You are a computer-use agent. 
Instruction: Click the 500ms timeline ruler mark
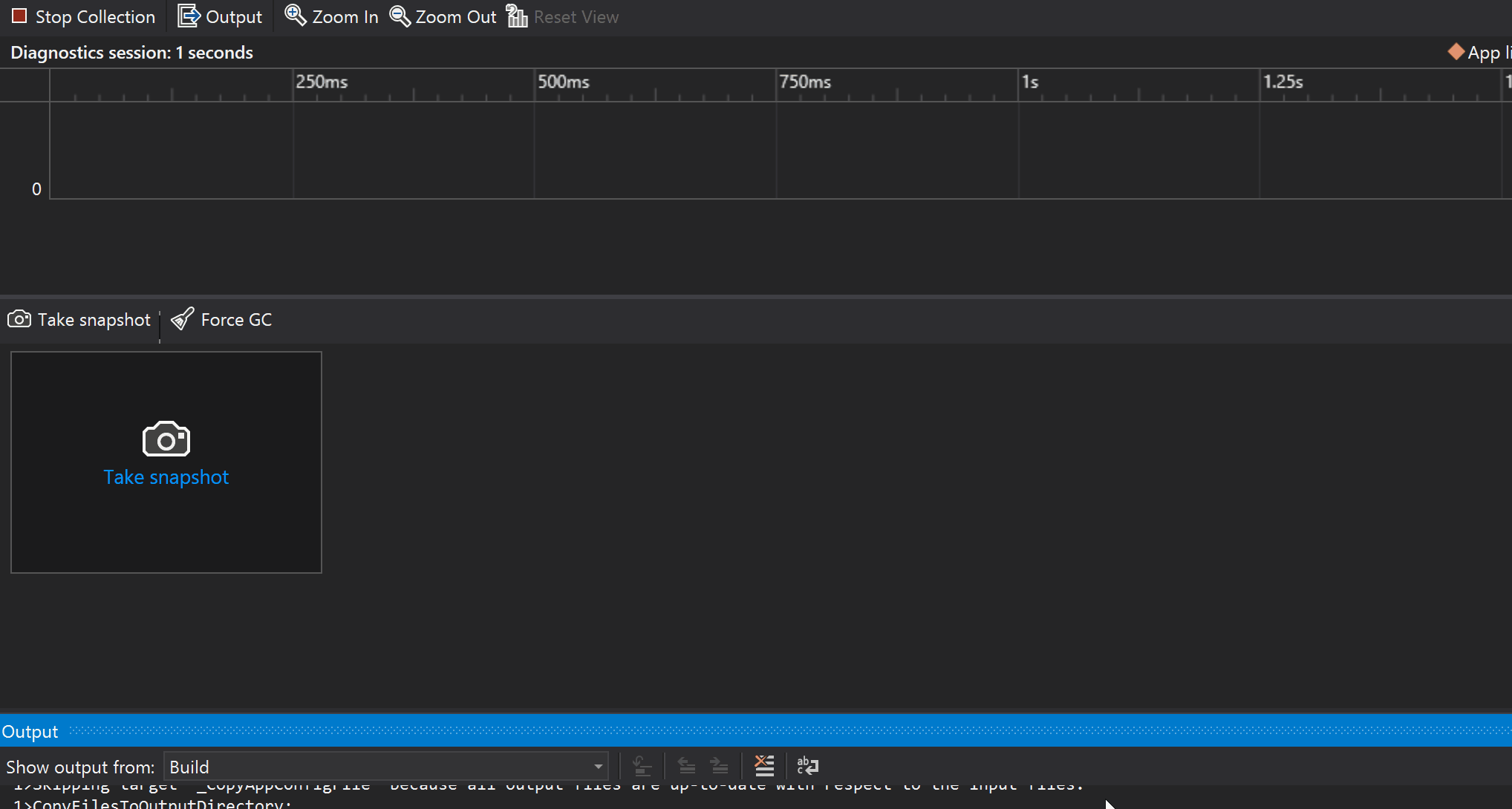click(563, 82)
